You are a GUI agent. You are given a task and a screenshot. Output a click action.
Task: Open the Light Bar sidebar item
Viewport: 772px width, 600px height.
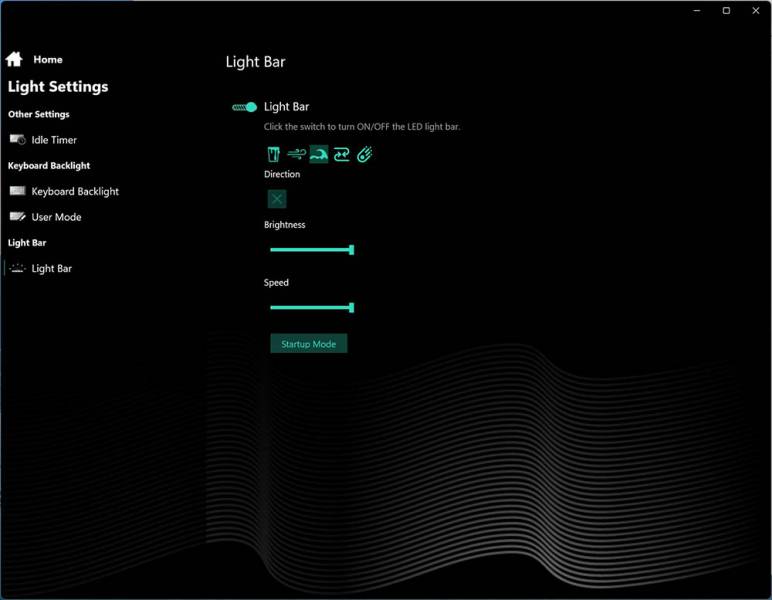pos(52,268)
